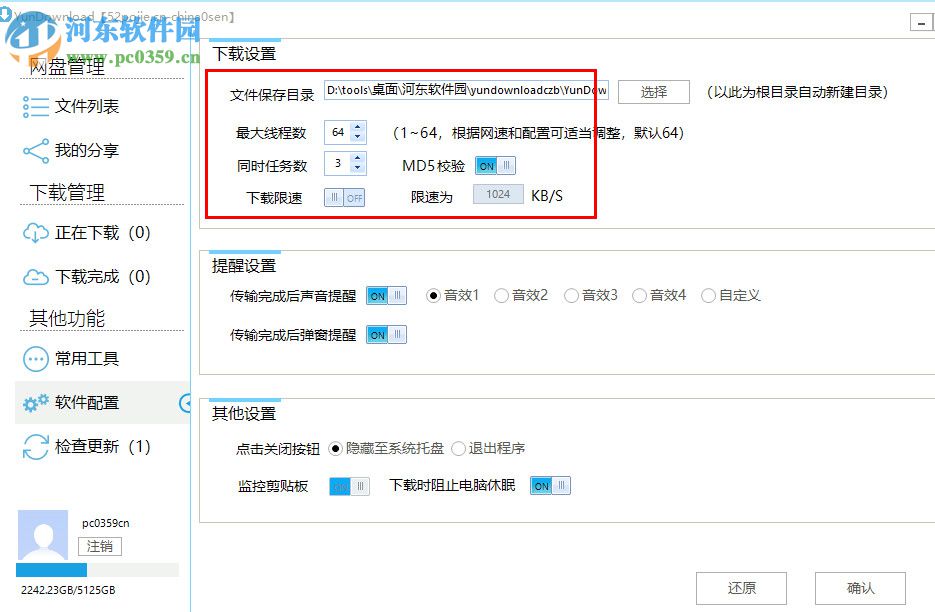Click the 还原 restore defaults button
The image size is (935, 612).
pos(741,588)
